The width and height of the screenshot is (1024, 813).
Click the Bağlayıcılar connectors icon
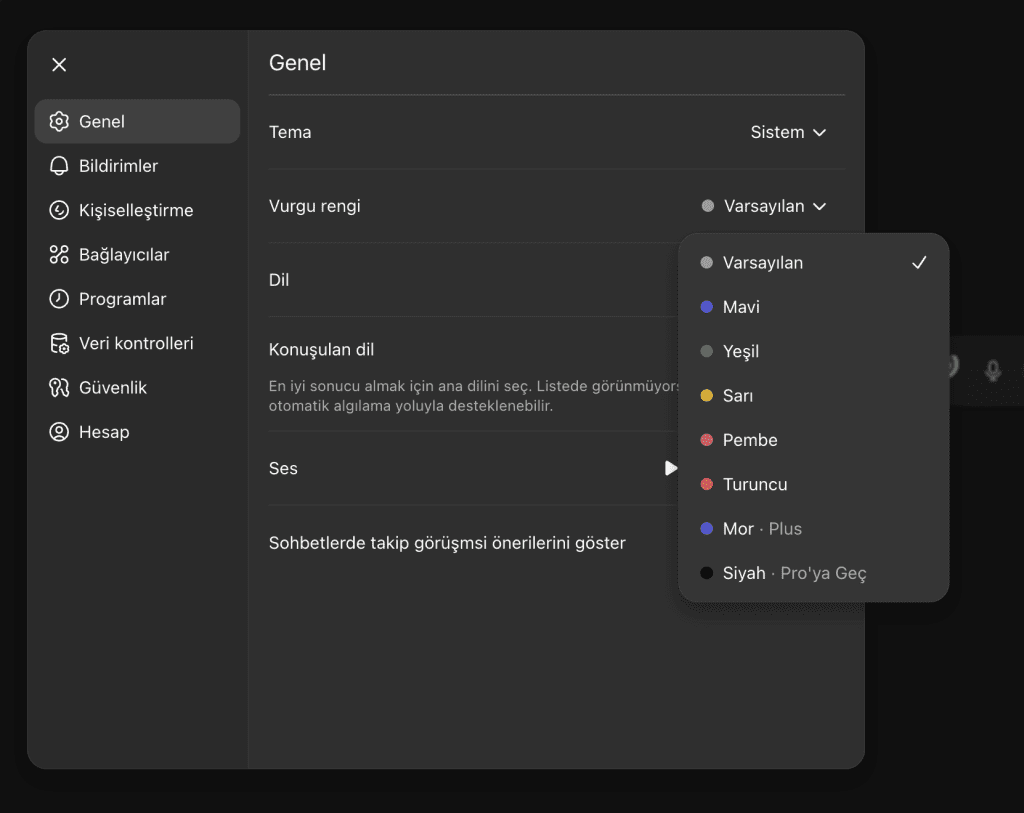59,255
